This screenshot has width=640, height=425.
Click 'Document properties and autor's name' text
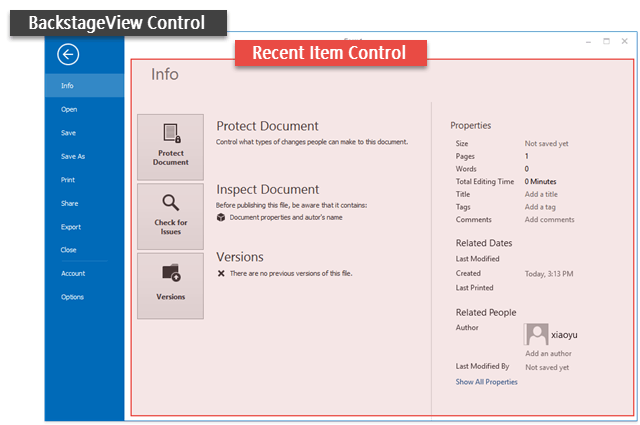286,218
